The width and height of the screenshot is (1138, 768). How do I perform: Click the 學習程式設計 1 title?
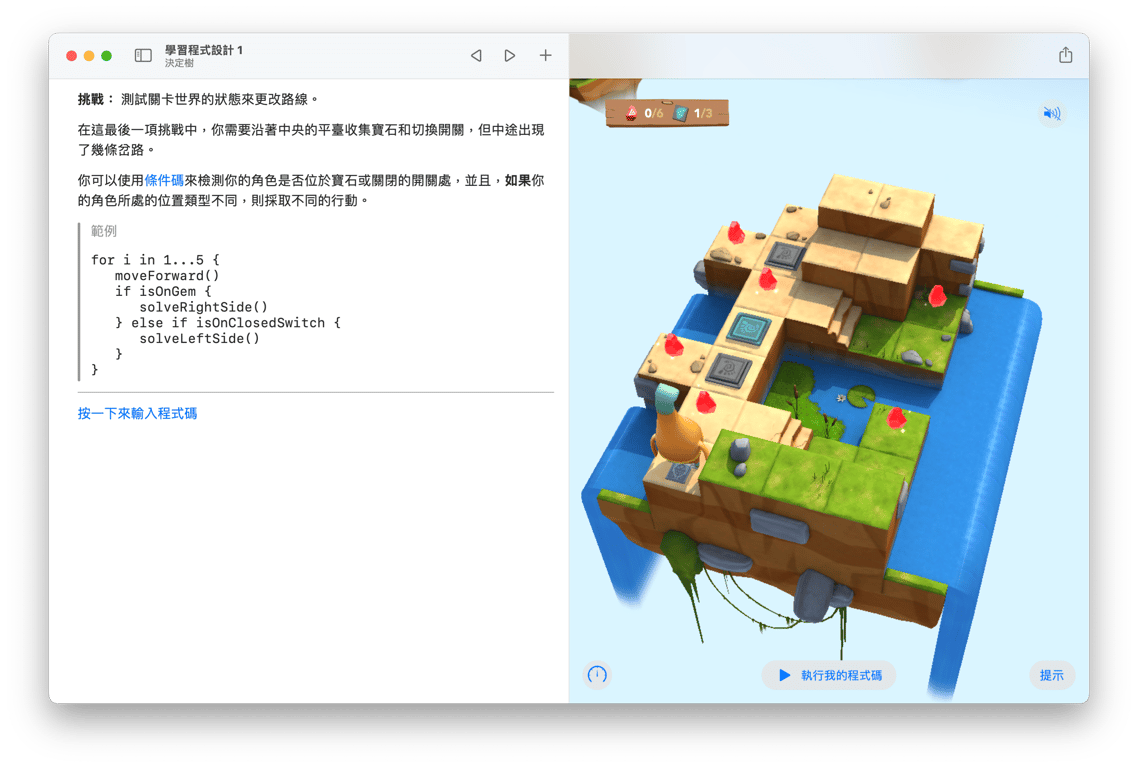(204, 50)
